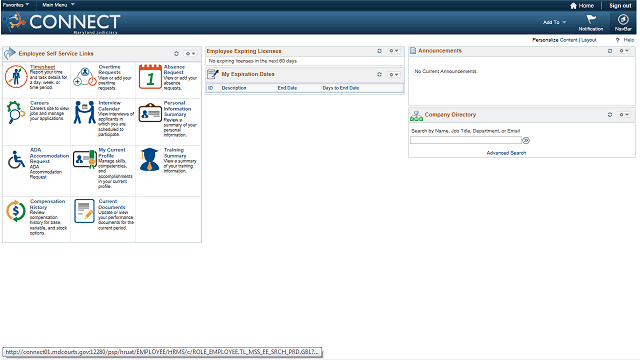This screenshot has width=640, height=360.
Task: Open Employee Expiring Licenses settings dropdown
Action: pyautogui.click(x=393, y=51)
